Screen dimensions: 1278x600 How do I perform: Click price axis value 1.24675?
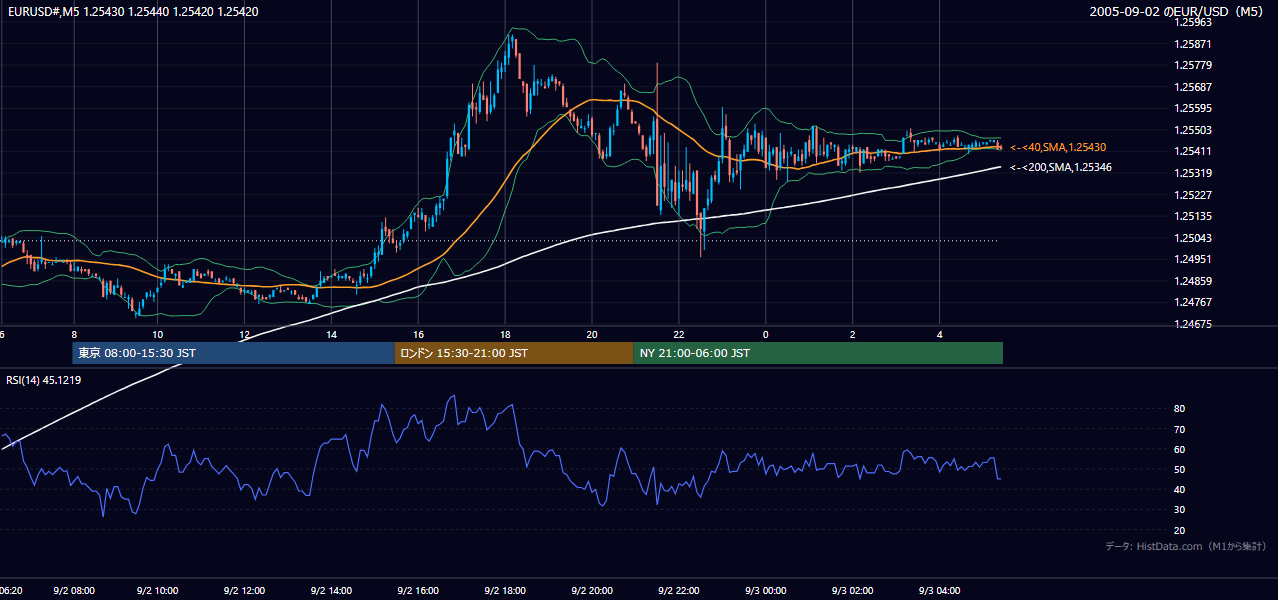1195,324
